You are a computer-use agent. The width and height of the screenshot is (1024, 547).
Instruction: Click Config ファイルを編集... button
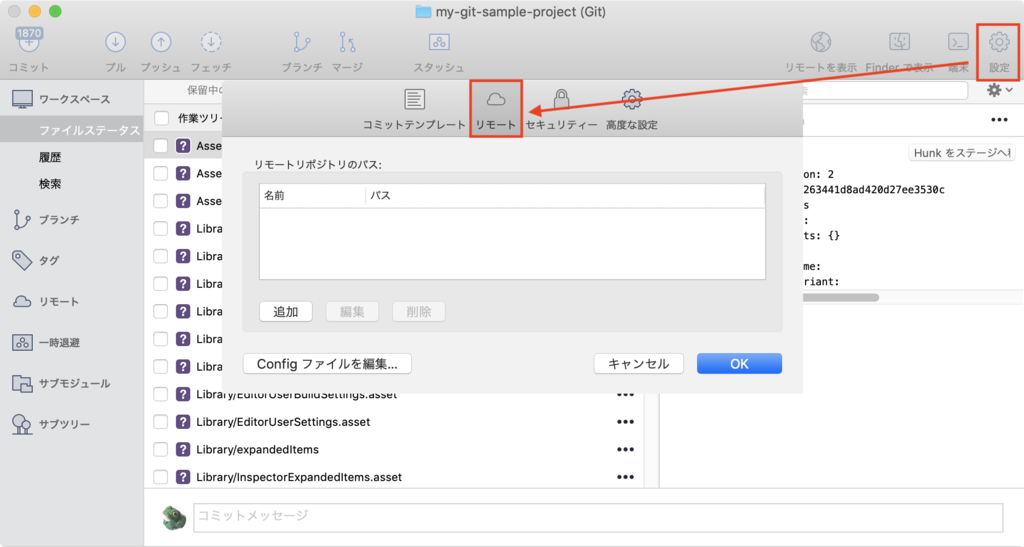click(327, 364)
